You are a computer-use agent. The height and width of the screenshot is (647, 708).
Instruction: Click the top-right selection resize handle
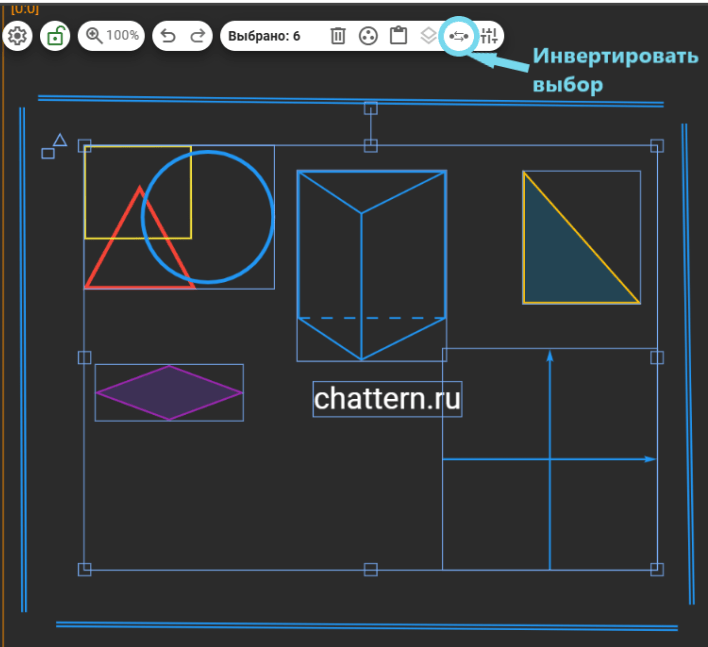coord(657,146)
